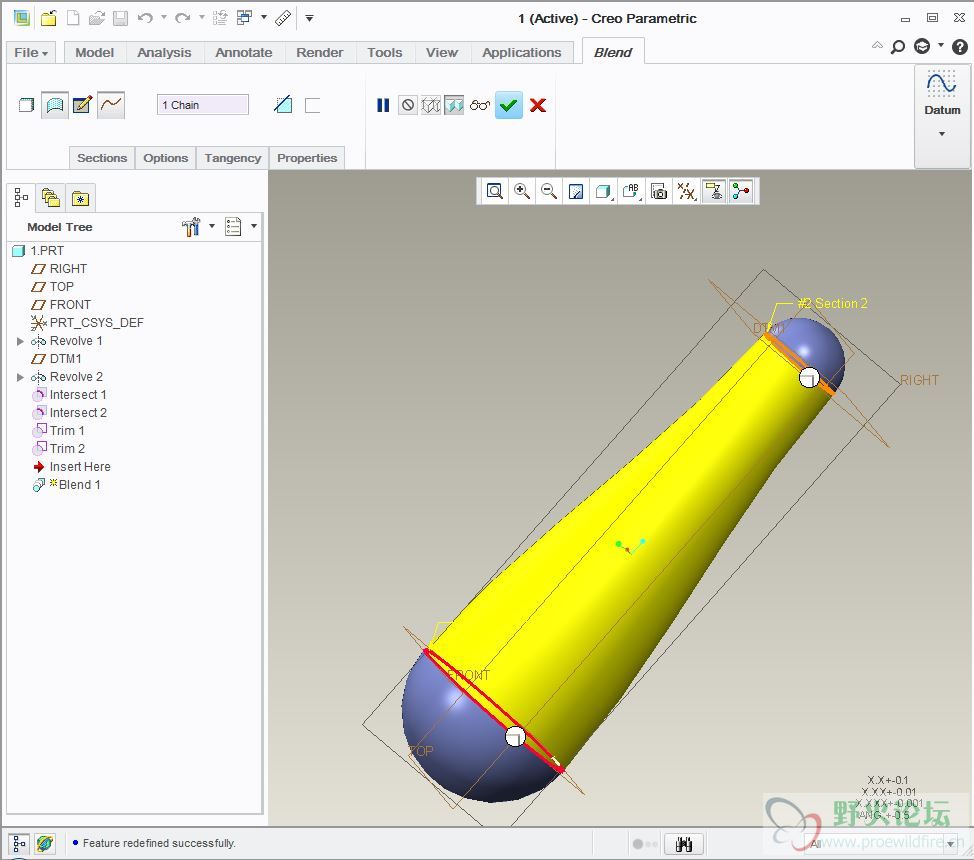Toggle the thin feature option
Viewport: 974px width, 860px height.
point(312,105)
